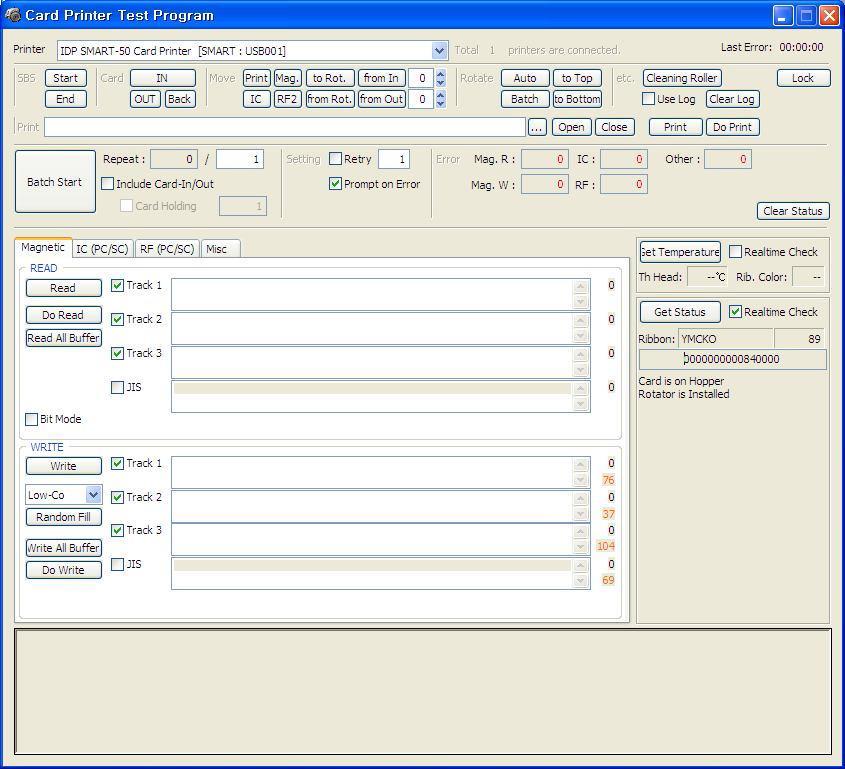Open the Low-Co coercivity dropdown
This screenshot has height=769, width=845.
pyautogui.click(x=93, y=495)
